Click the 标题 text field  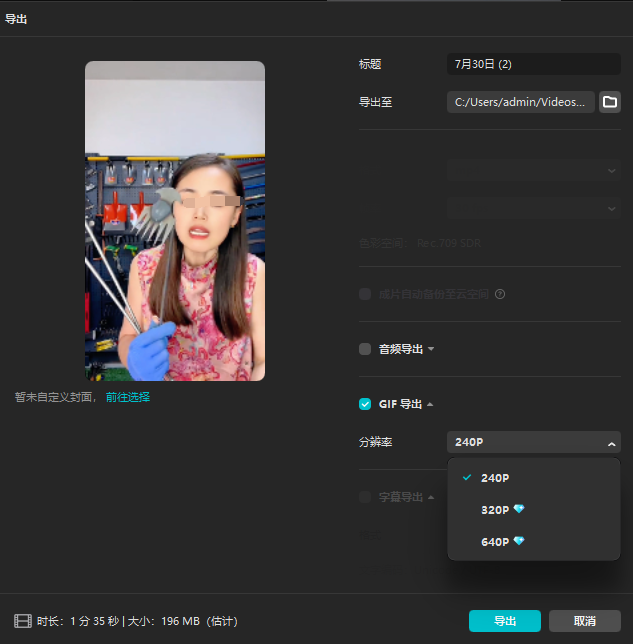coord(533,64)
